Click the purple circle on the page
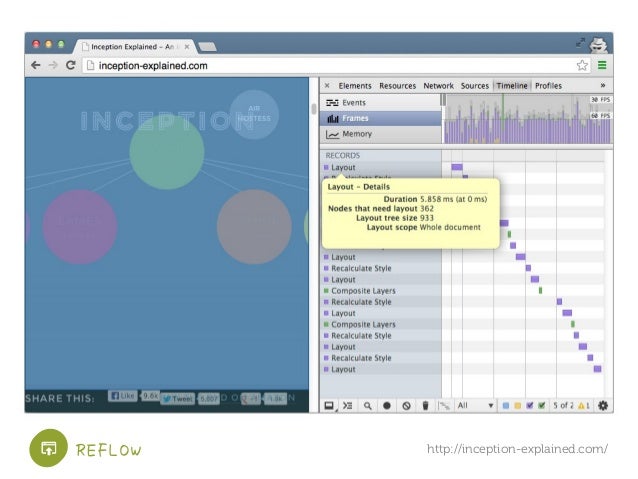The image size is (638, 479). (x=80, y=227)
